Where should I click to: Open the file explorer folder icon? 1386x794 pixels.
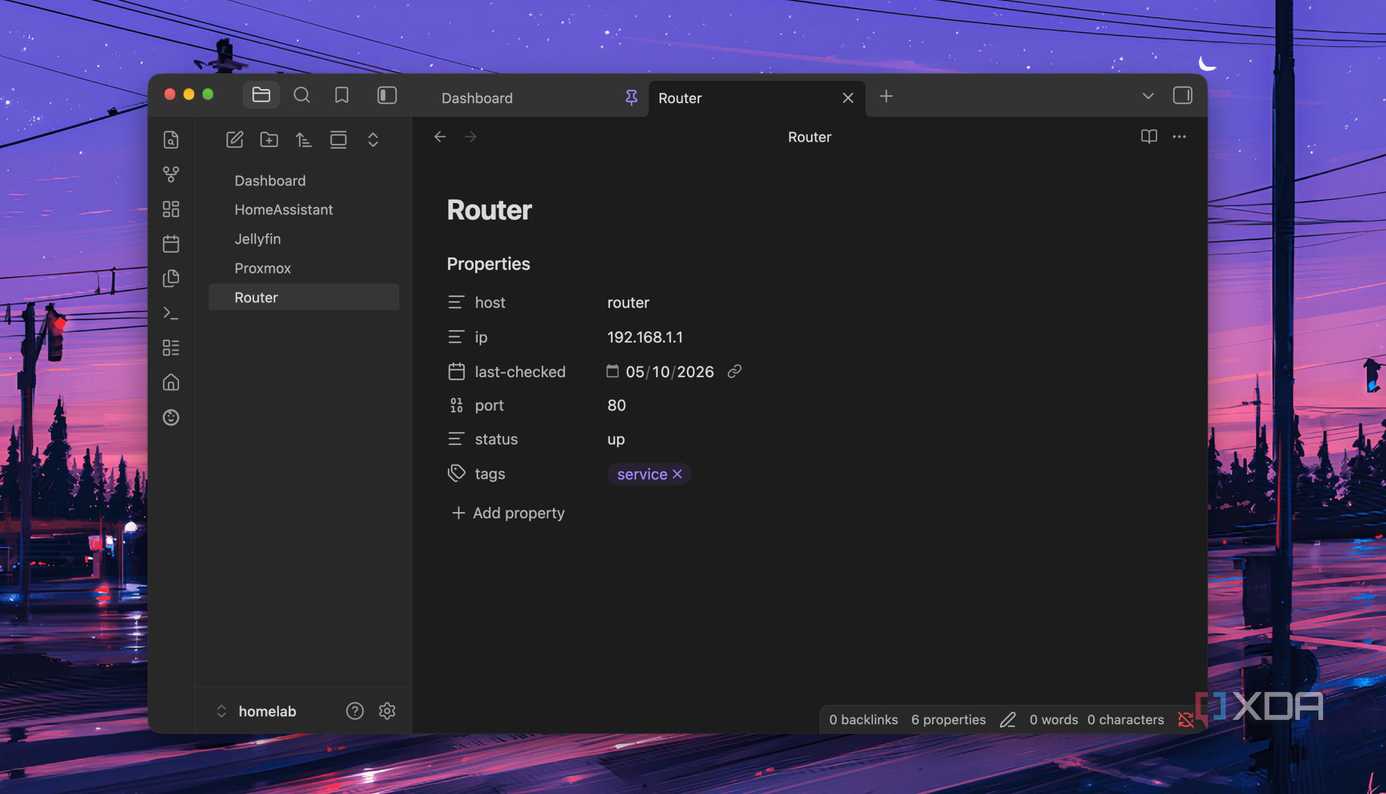click(261, 95)
